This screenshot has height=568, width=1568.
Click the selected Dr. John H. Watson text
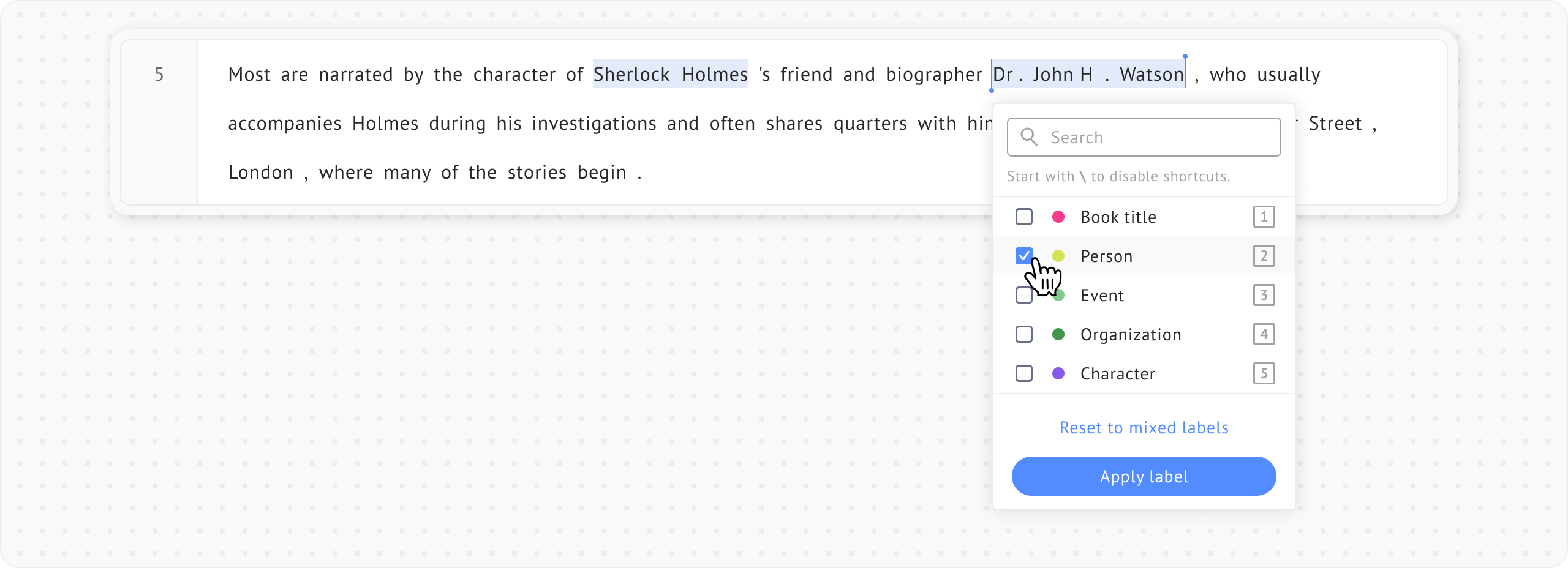(1088, 74)
